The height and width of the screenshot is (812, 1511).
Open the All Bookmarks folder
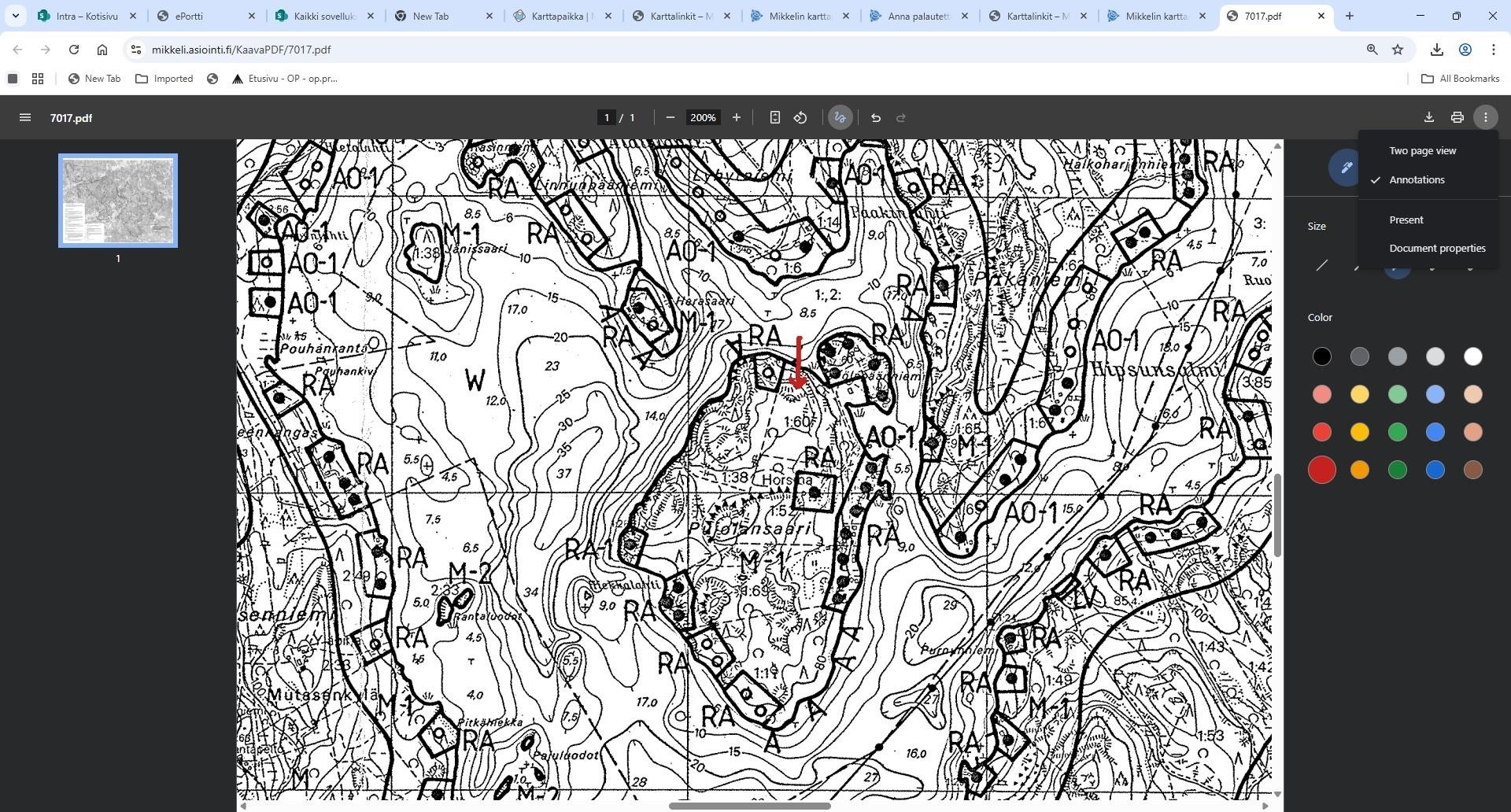[x=1460, y=79]
